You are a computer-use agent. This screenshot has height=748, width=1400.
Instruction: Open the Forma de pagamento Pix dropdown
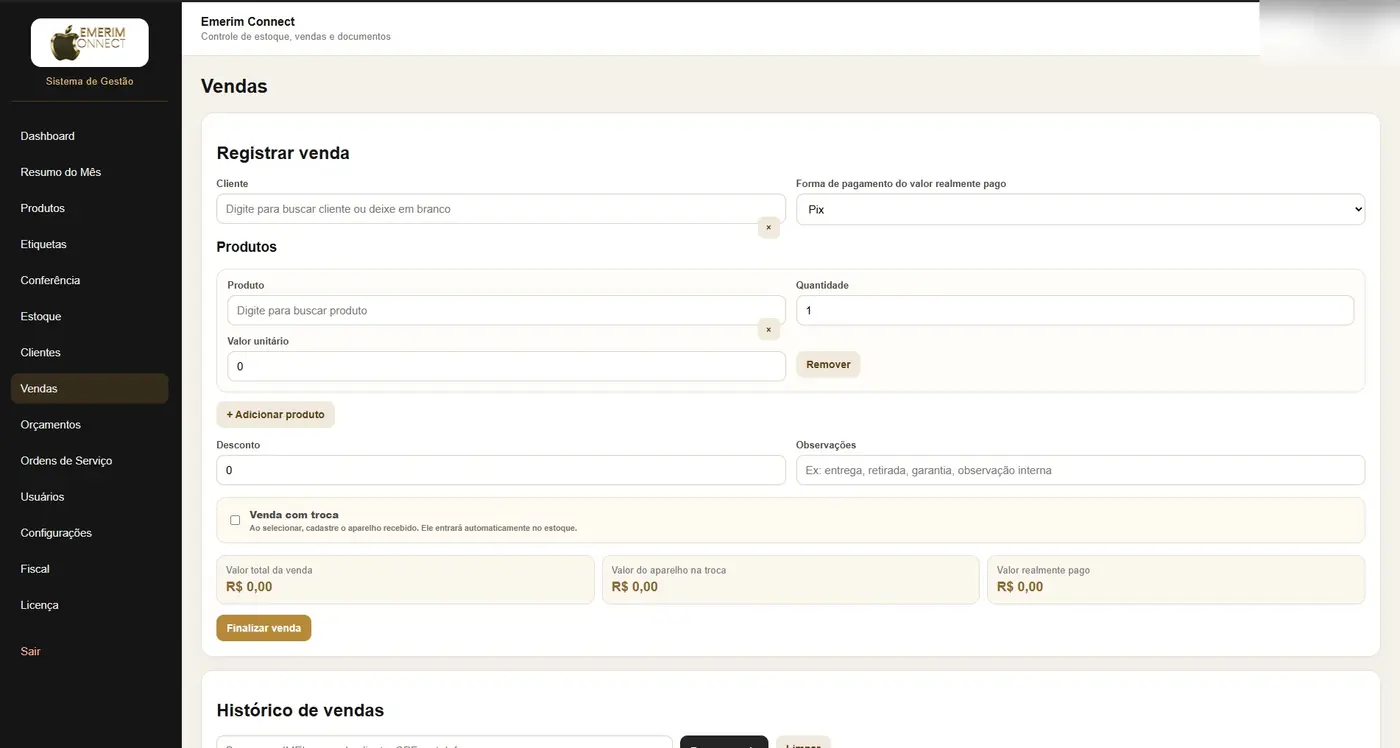1080,209
